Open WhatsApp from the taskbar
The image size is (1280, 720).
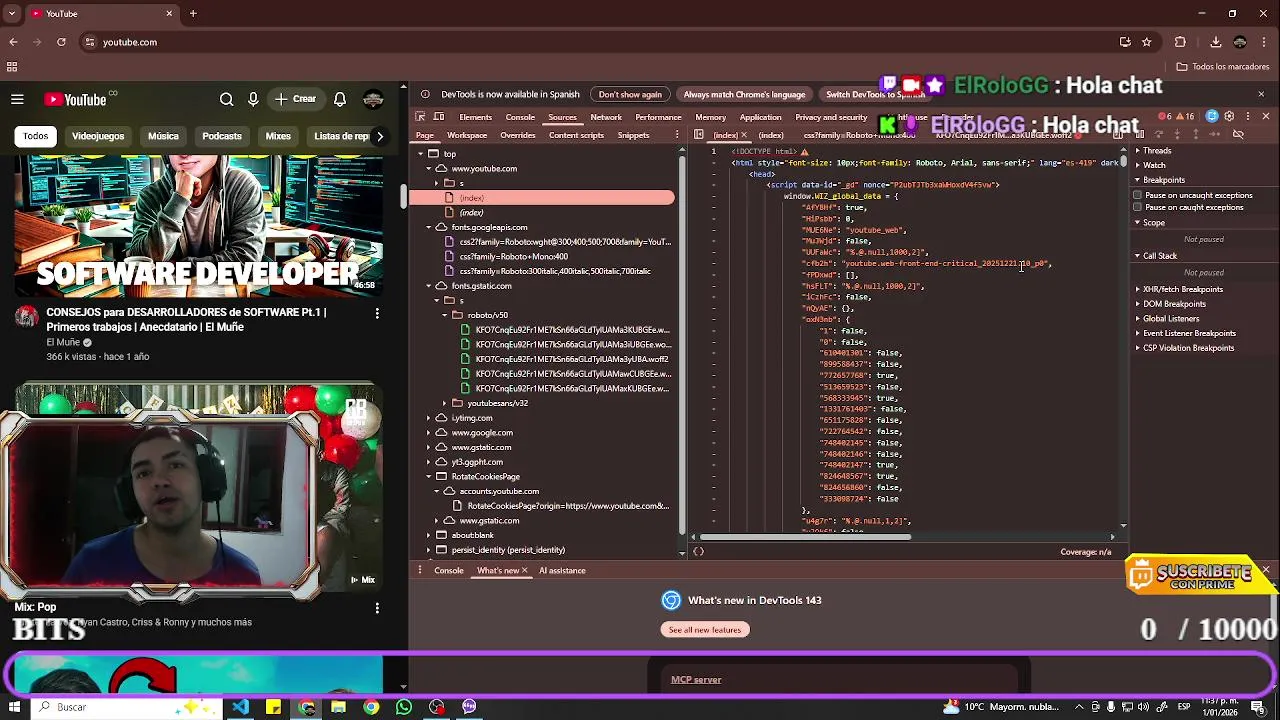pyautogui.click(x=404, y=707)
